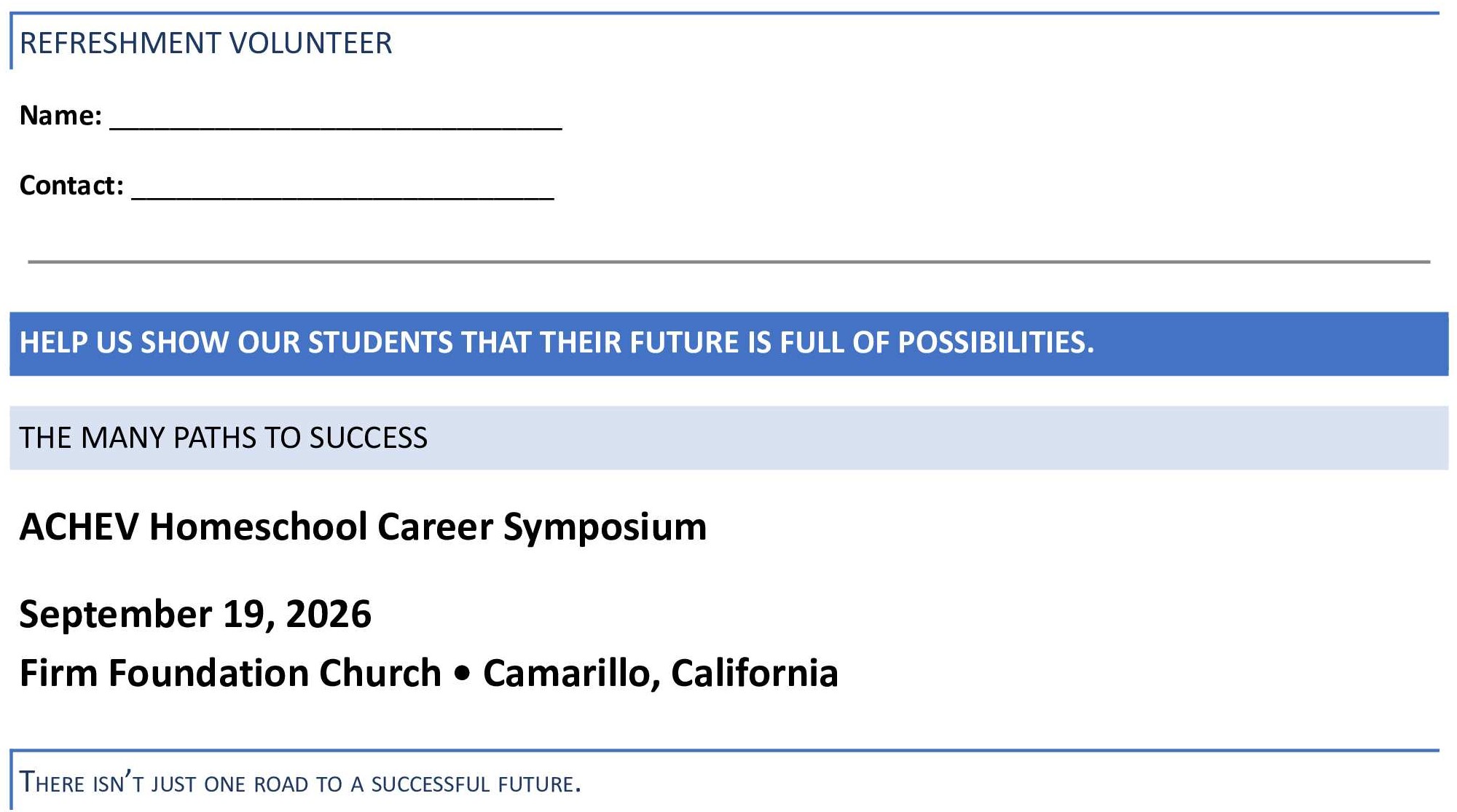Click ACHEV Homeschool Career Symposium title
1457x812 pixels.
(x=363, y=527)
